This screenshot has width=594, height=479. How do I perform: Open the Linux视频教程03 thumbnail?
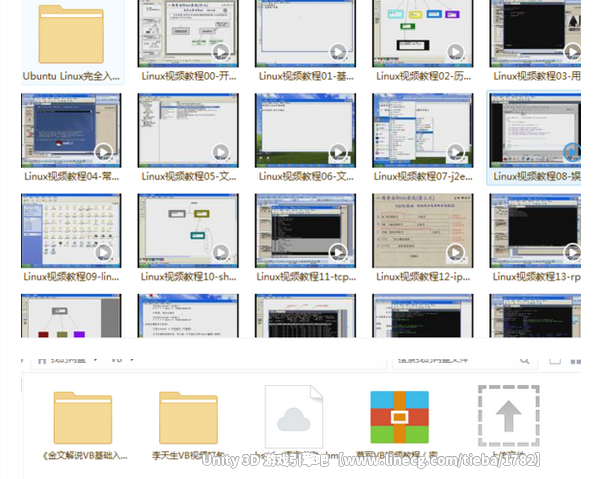coord(535,33)
